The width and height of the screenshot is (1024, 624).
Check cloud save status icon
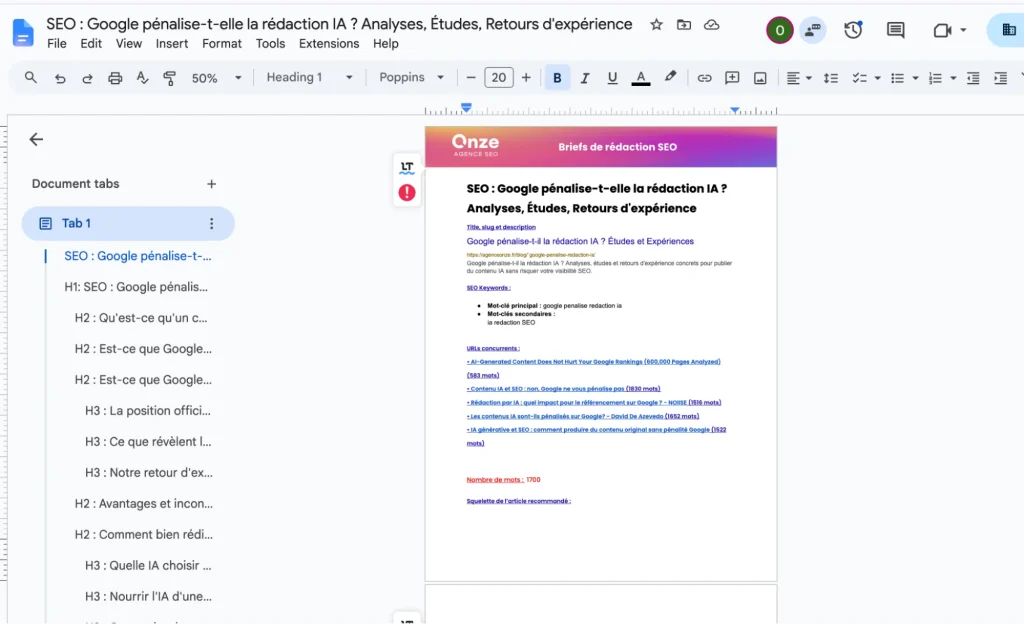coord(711,25)
